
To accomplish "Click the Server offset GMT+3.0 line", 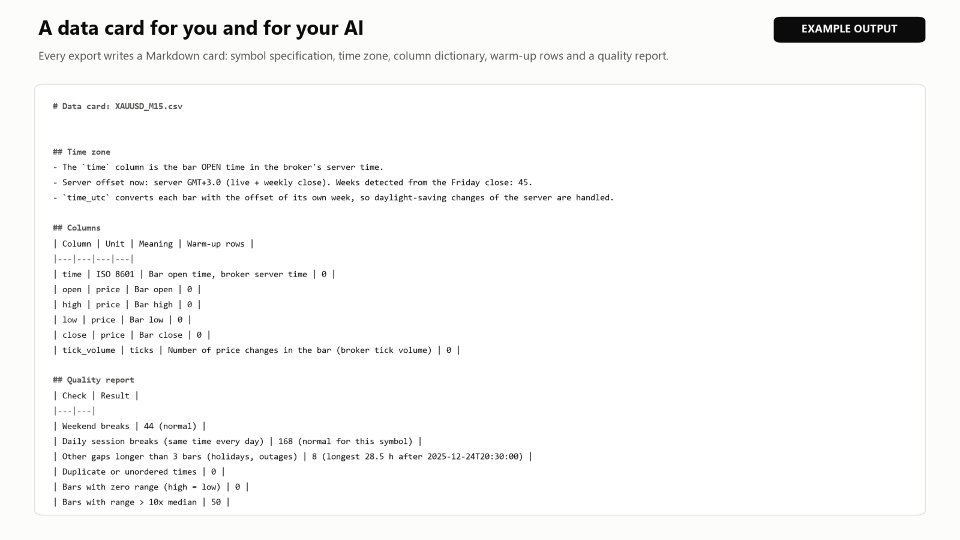I will click(293, 182).
